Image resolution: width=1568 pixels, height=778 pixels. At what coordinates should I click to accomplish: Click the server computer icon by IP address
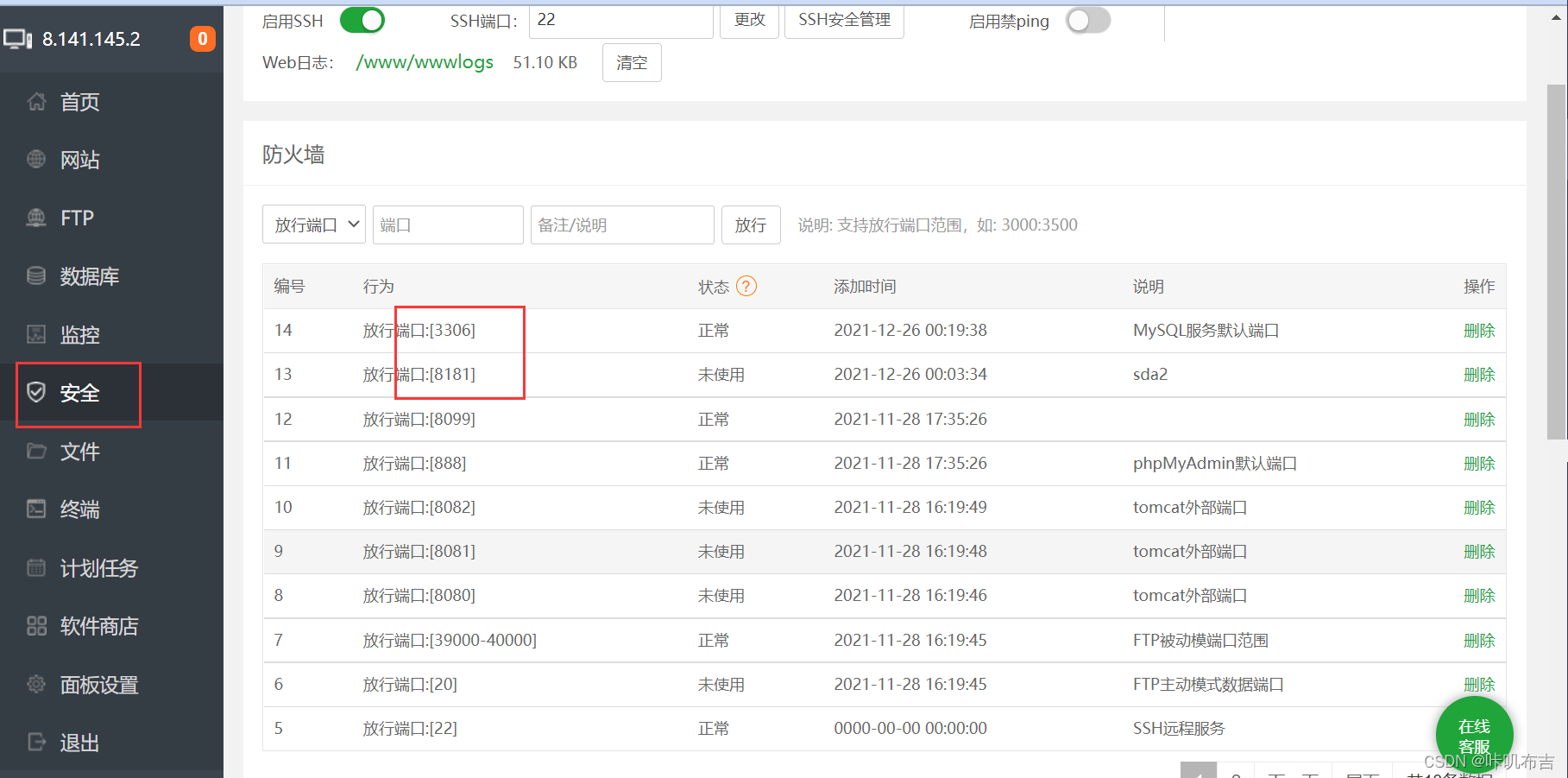click(x=18, y=39)
